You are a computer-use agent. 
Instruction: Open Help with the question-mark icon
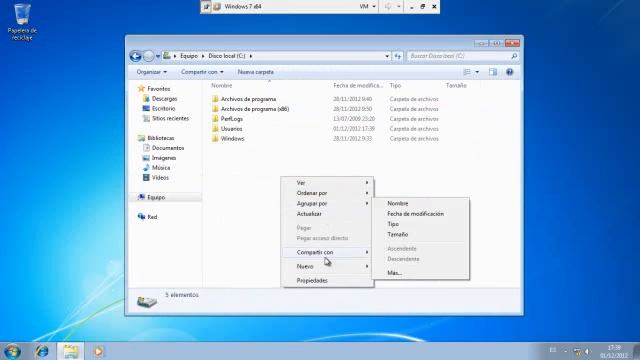509,72
